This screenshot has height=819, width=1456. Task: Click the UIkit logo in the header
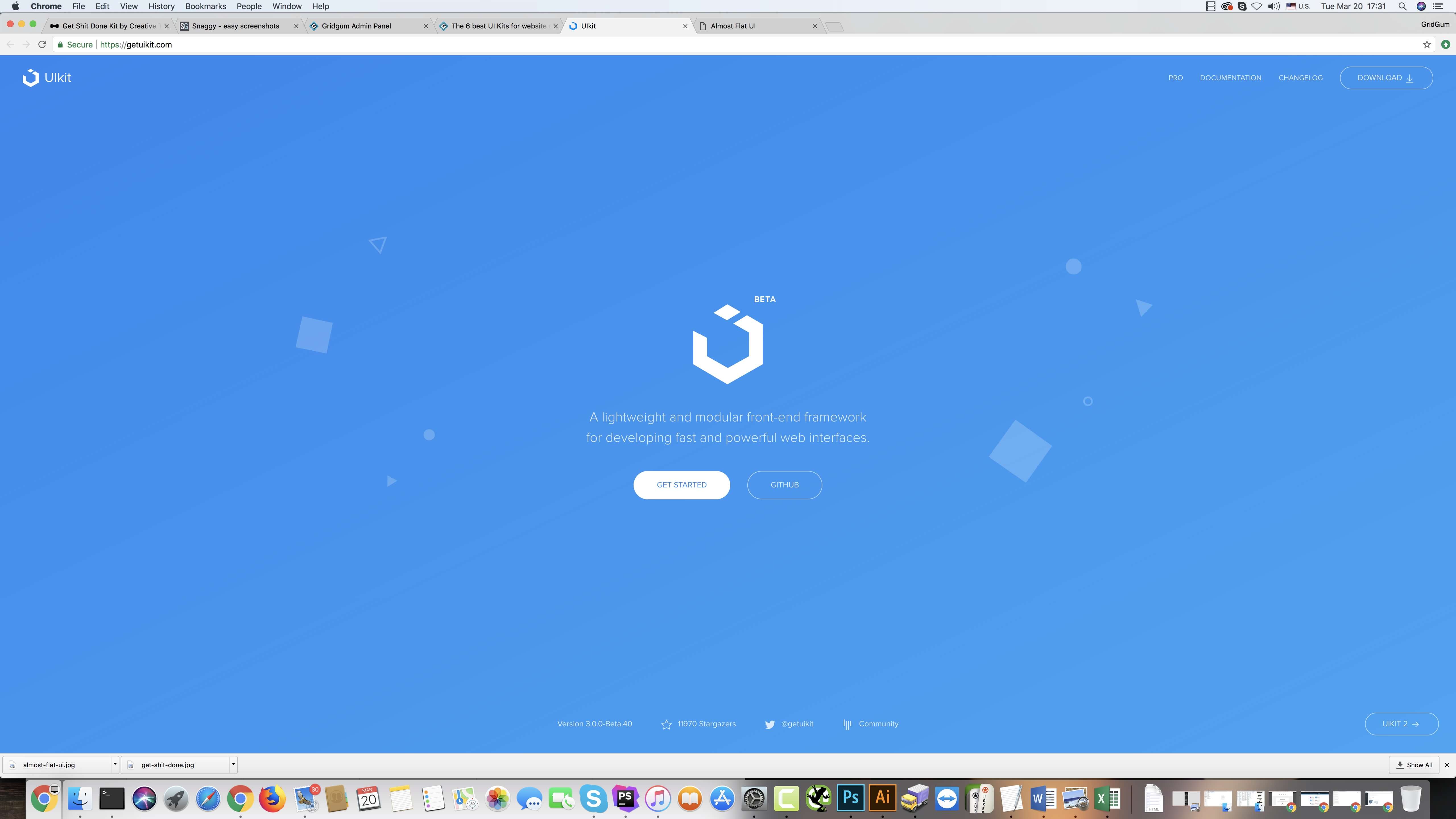point(47,77)
